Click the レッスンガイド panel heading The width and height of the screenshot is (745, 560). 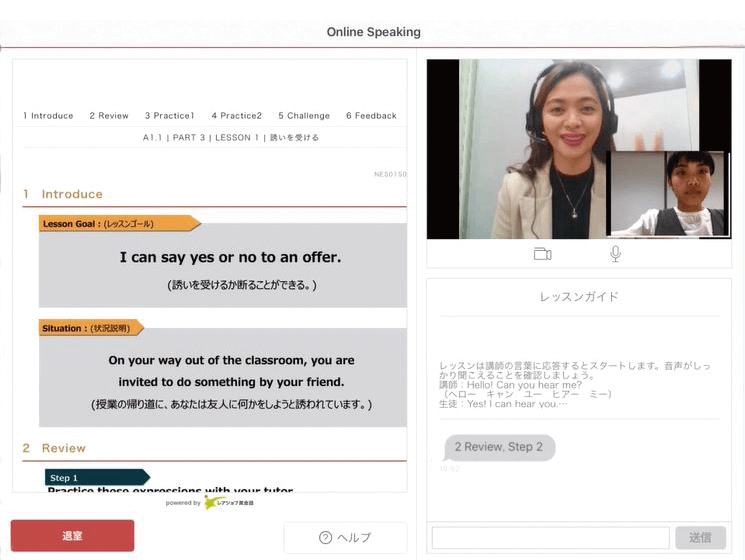[x=579, y=297]
